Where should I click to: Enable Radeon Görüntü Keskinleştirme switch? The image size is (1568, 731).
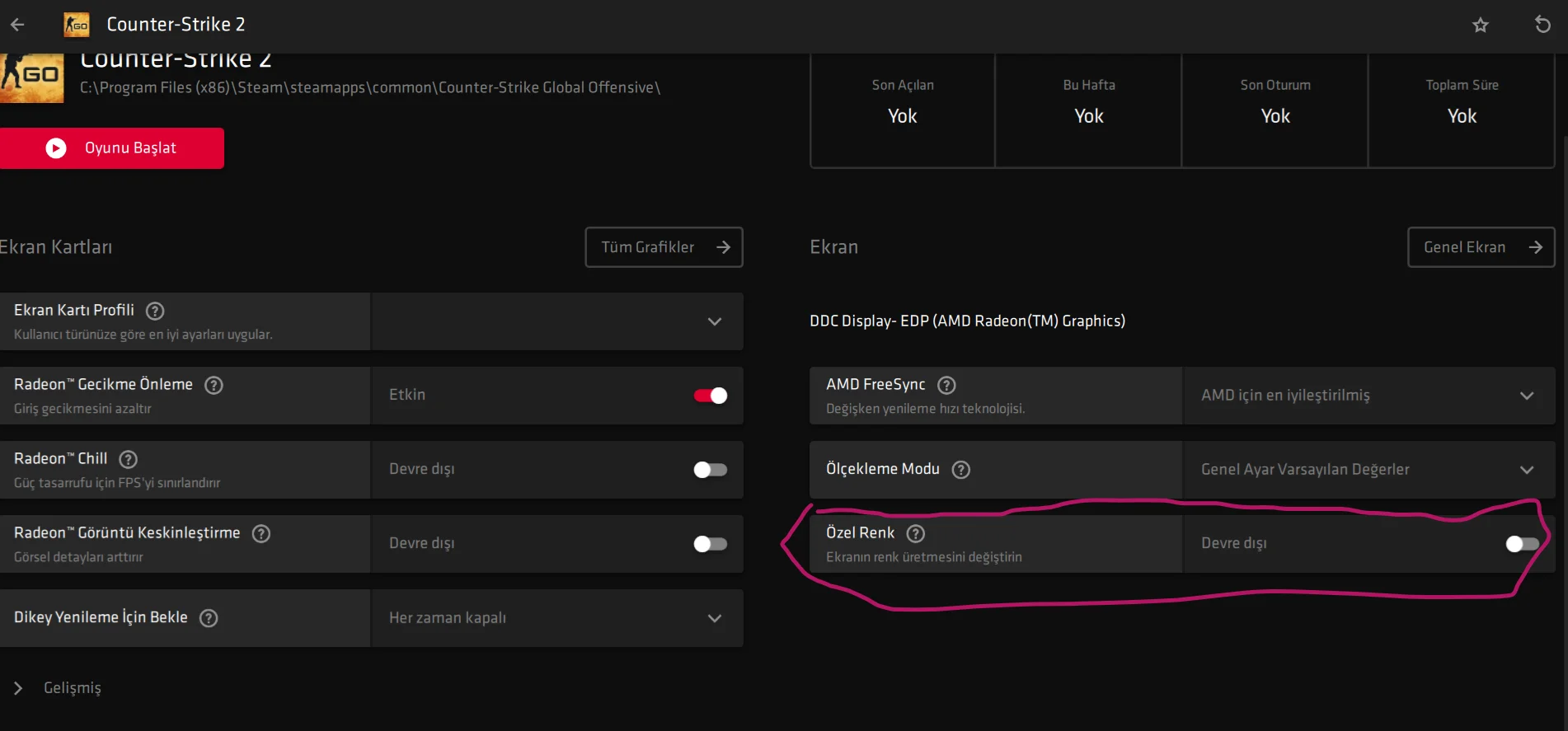[710, 544]
